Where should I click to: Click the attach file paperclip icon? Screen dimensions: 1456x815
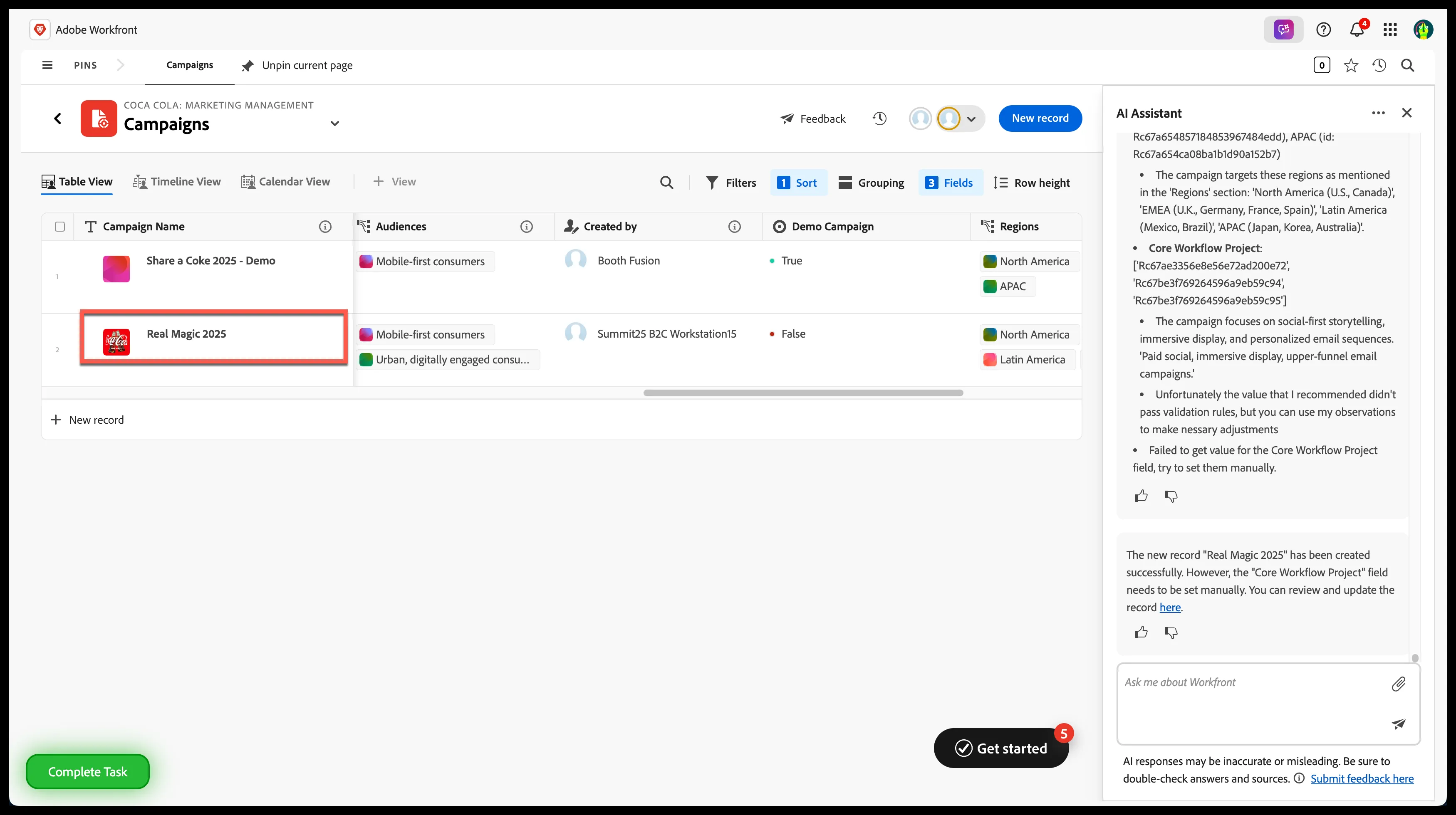1398,684
